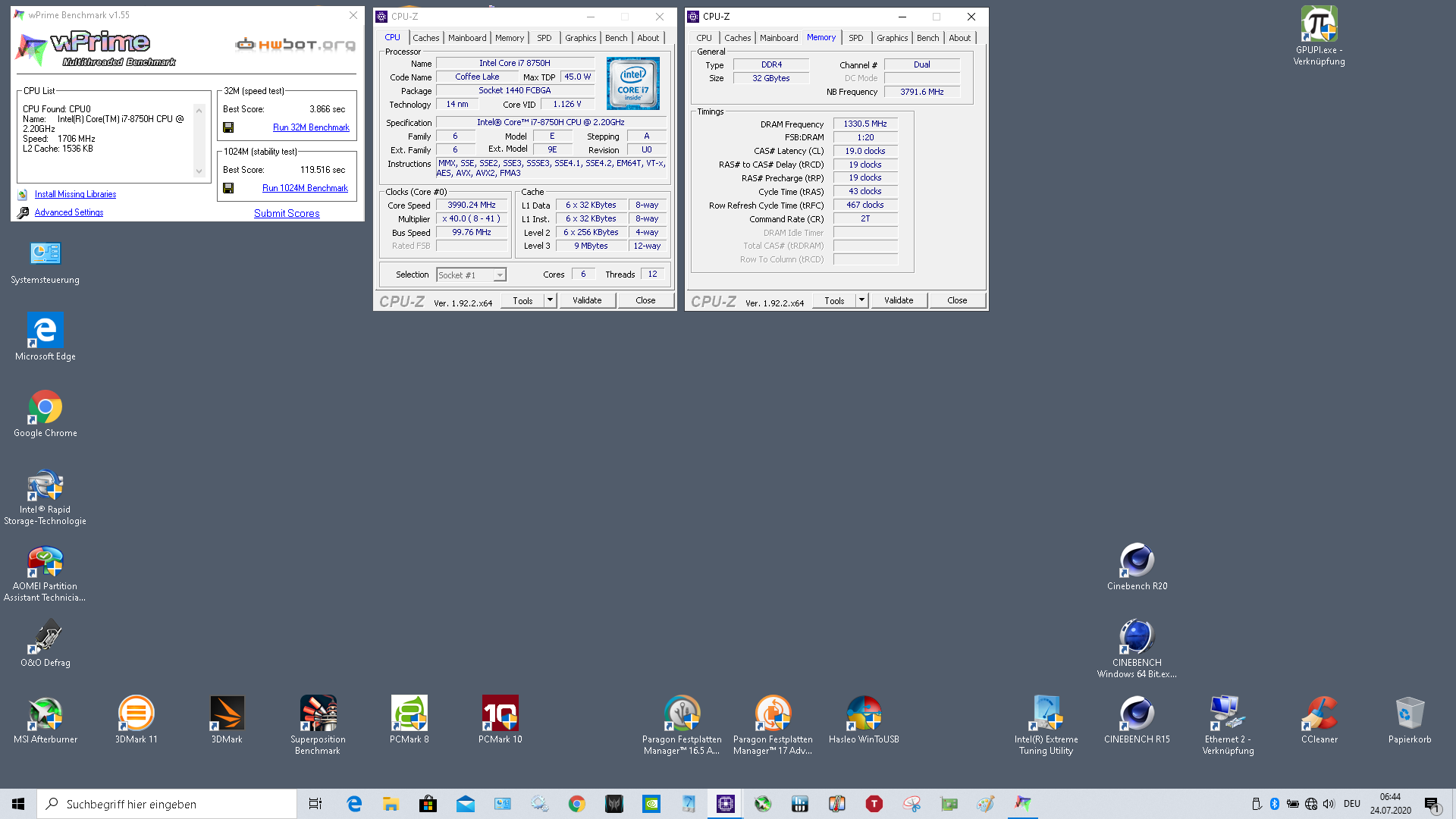1456x819 pixels.
Task: Open AOMEI Partition Assistant icon
Action: click(x=45, y=574)
